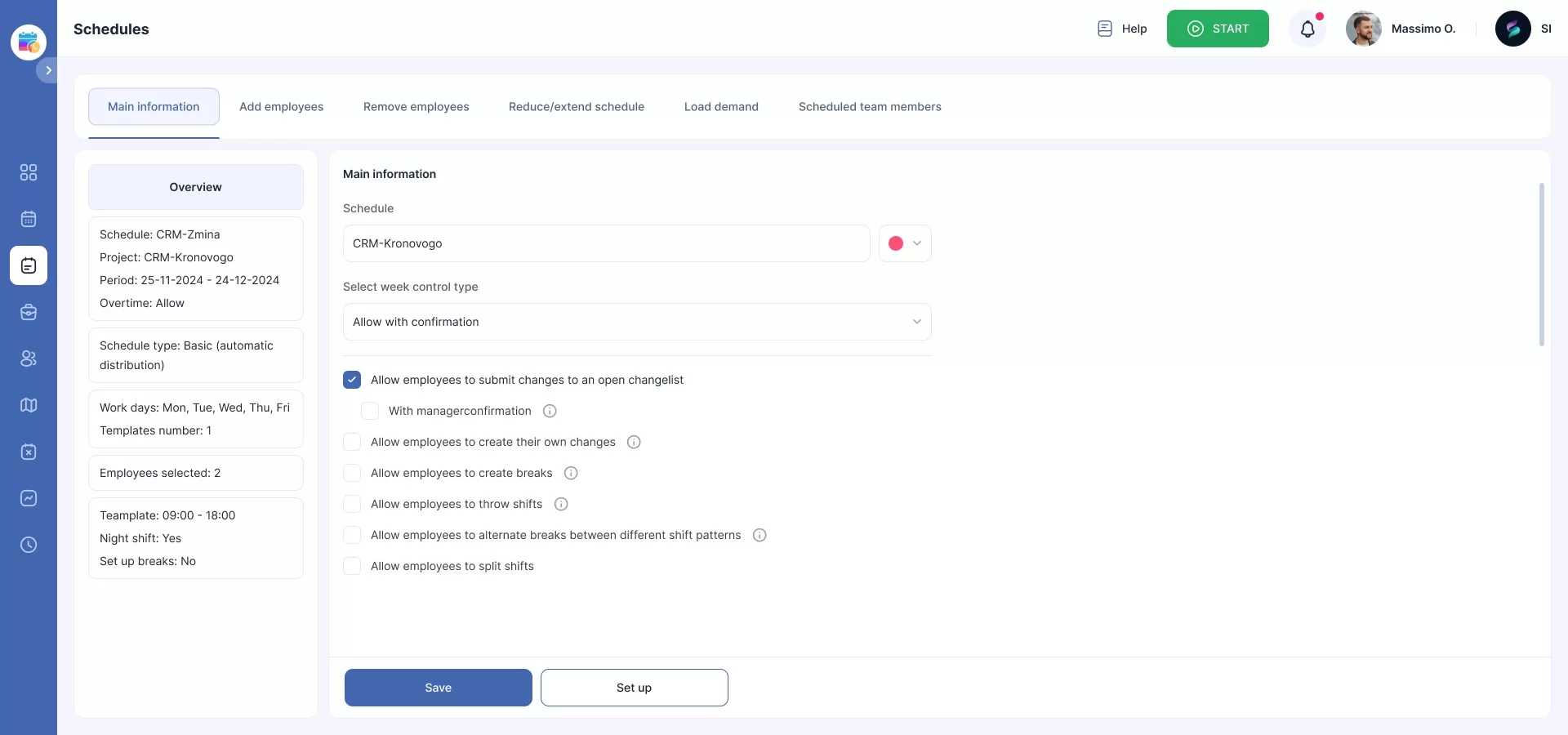This screenshot has height=735, width=1568.
Task: Enable 'With managerconfirmation' checkbox
Action: point(370,411)
